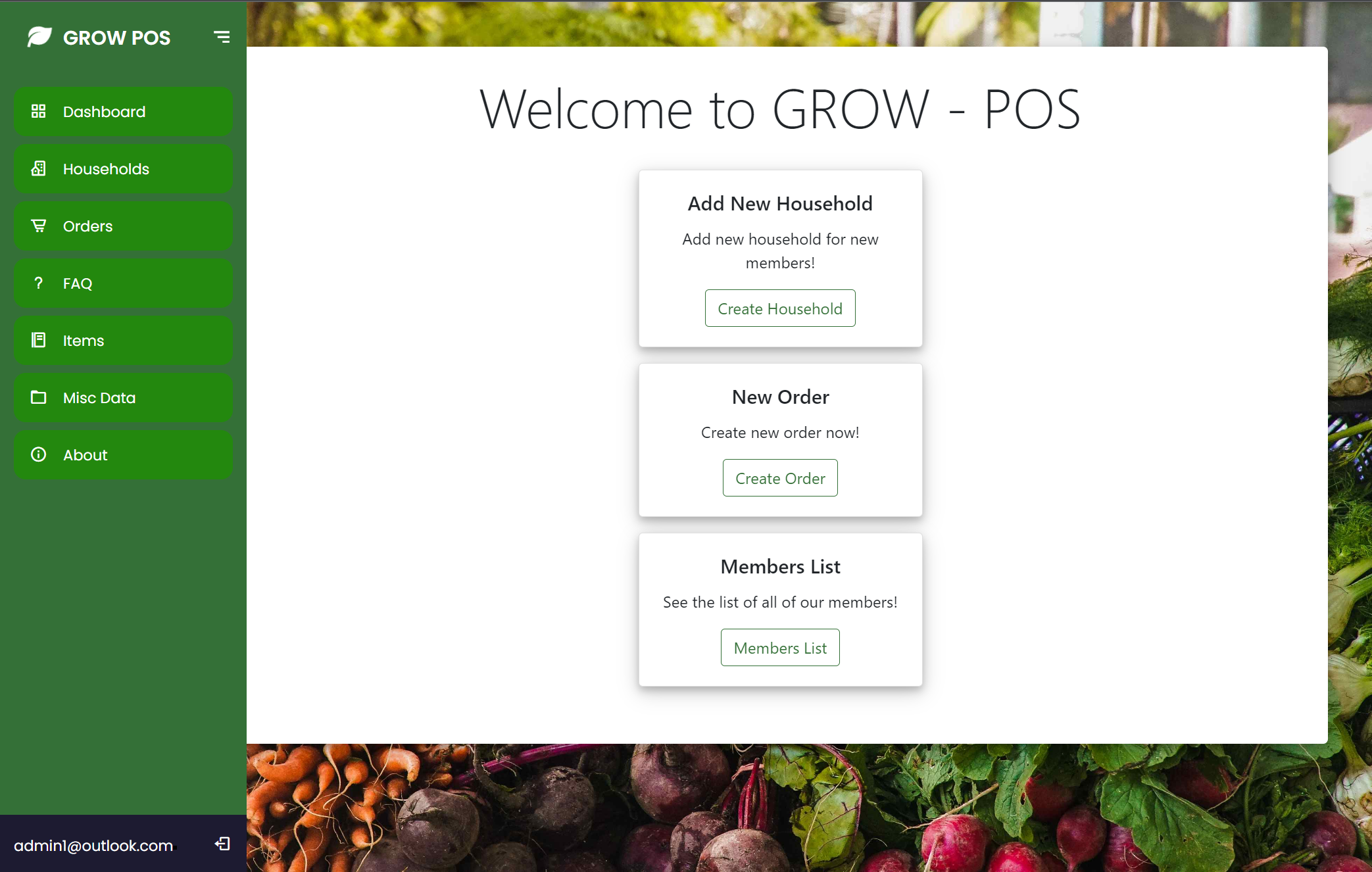Click the About info circle icon

click(37, 454)
